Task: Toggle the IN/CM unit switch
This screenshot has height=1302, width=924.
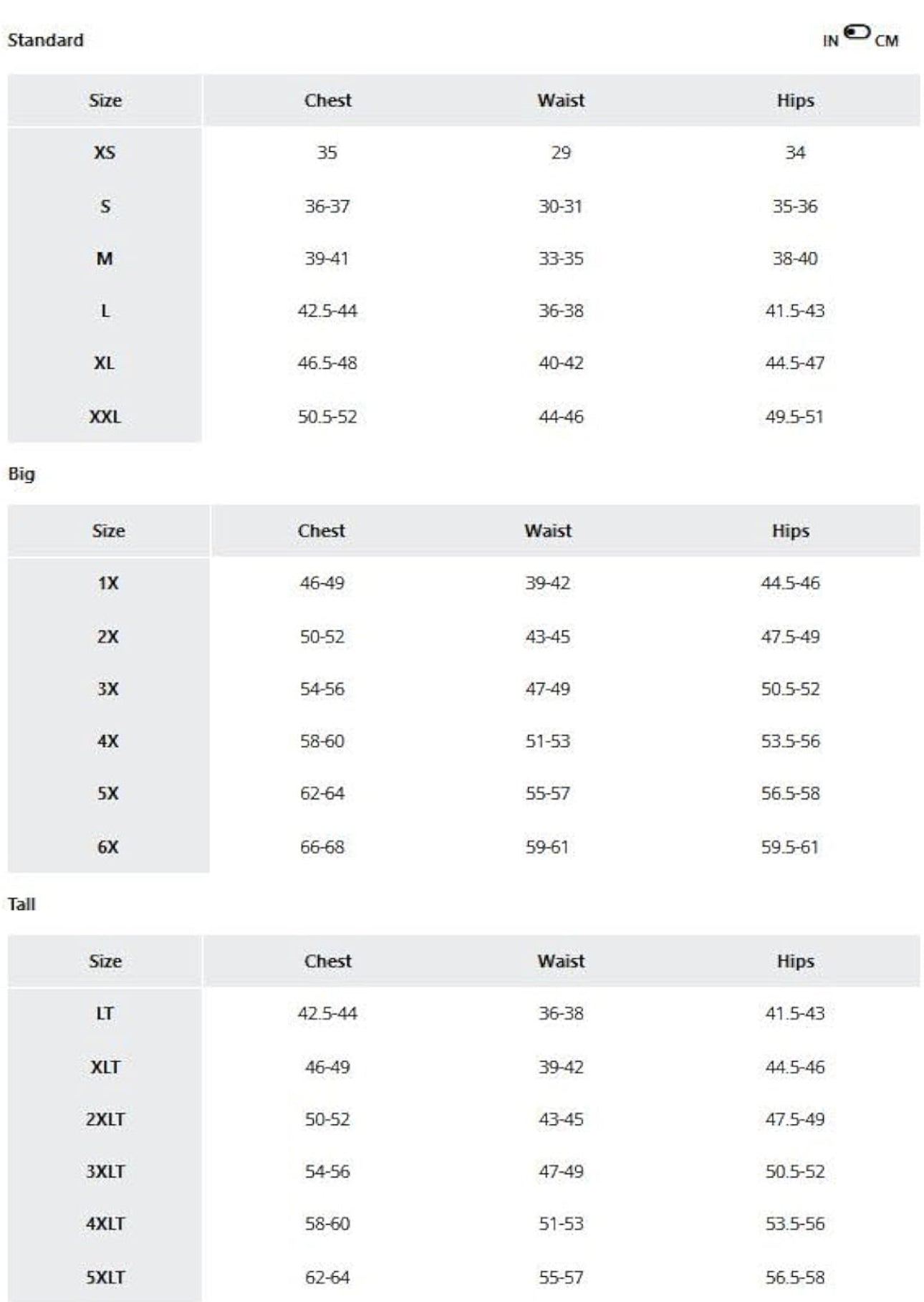Action: [857, 32]
